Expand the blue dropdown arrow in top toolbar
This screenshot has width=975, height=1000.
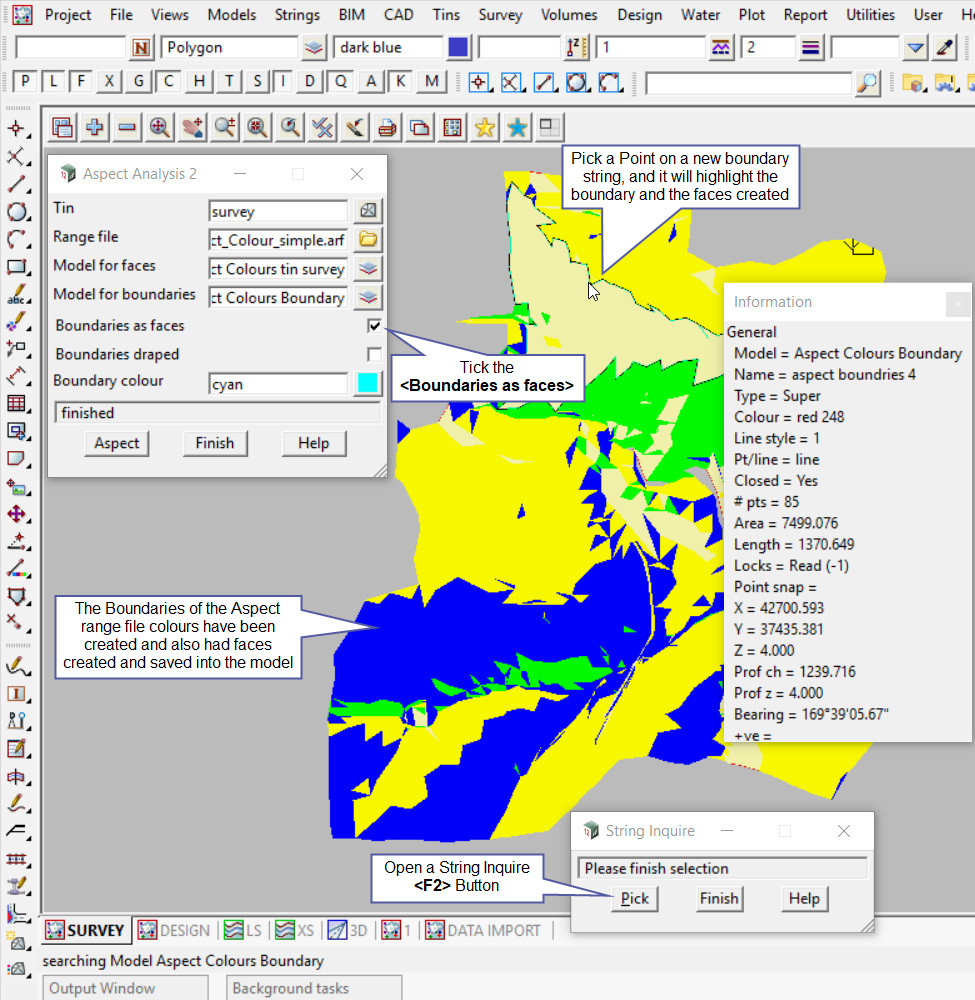[x=916, y=47]
